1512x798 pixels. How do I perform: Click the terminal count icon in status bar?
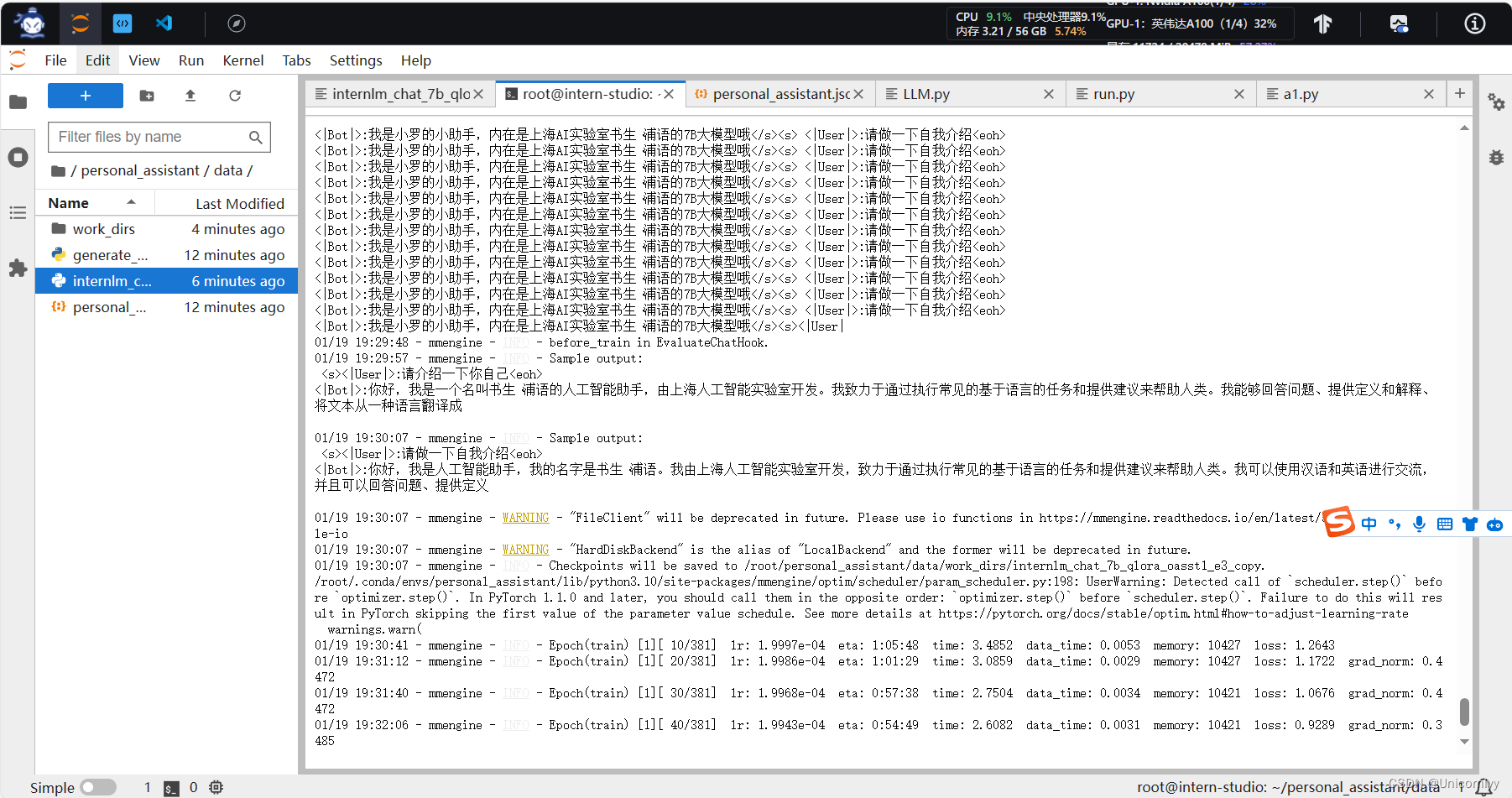(x=171, y=788)
